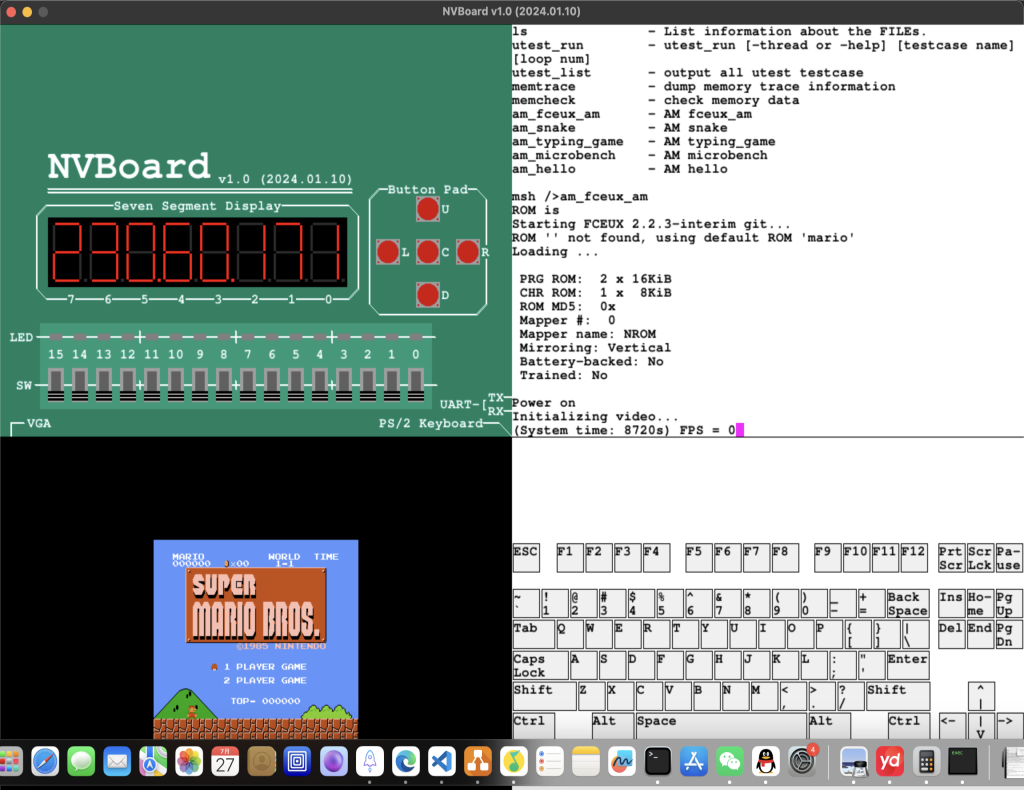Open Mail from the Dock
Image resolution: width=1024 pixels, height=790 pixels.
pos(117,761)
